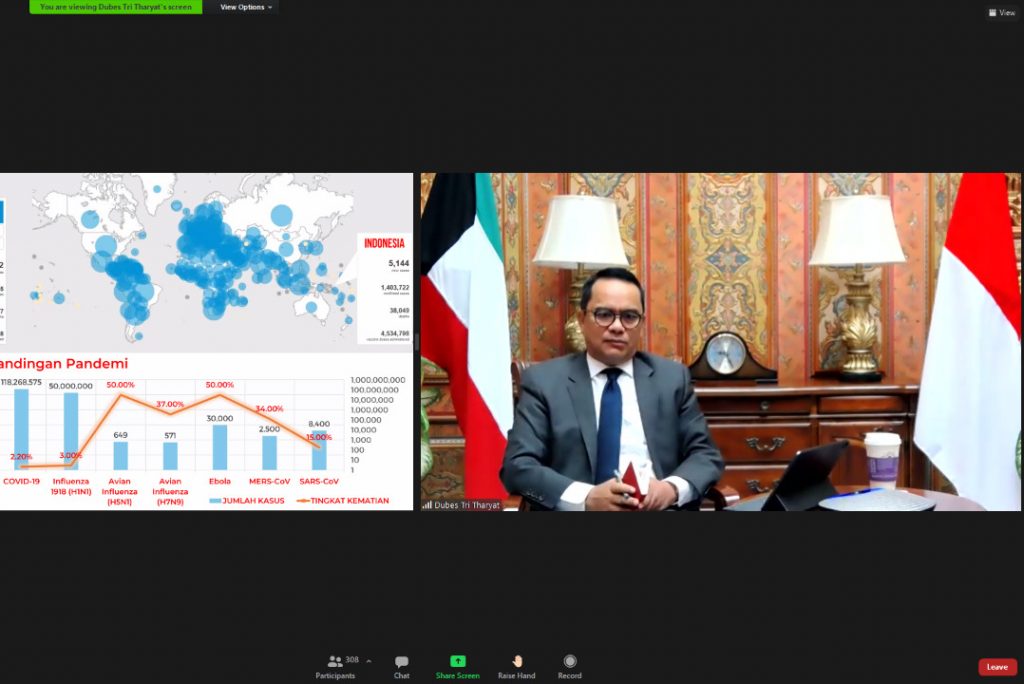This screenshot has height=684, width=1024.
Task: Open the meeting Chat window
Action: 400,667
